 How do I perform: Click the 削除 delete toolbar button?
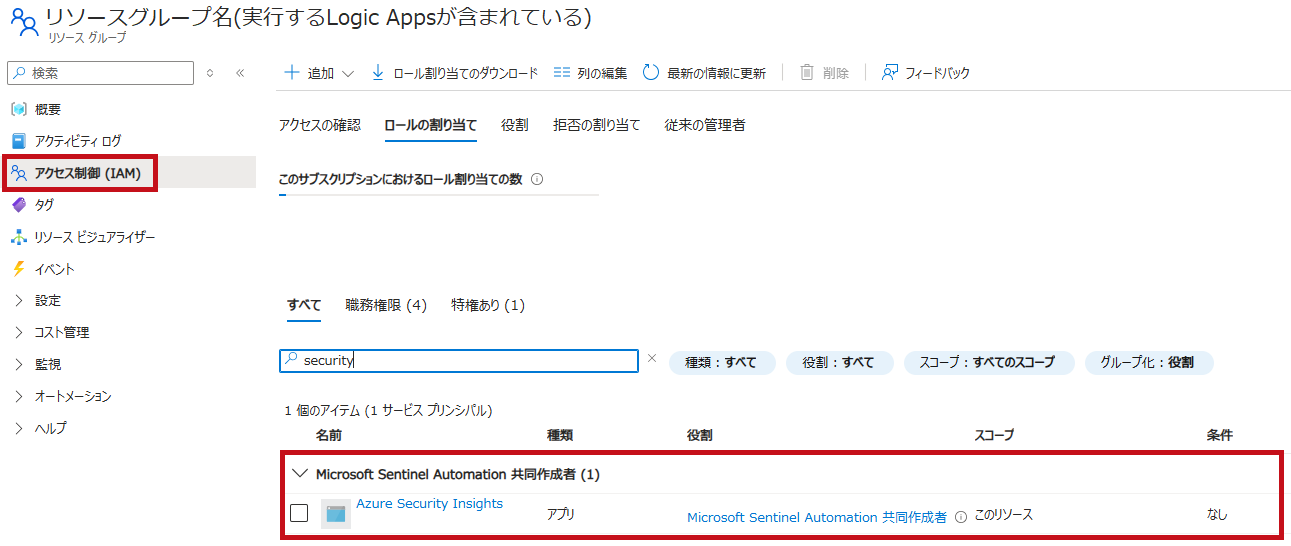click(x=824, y=73)
